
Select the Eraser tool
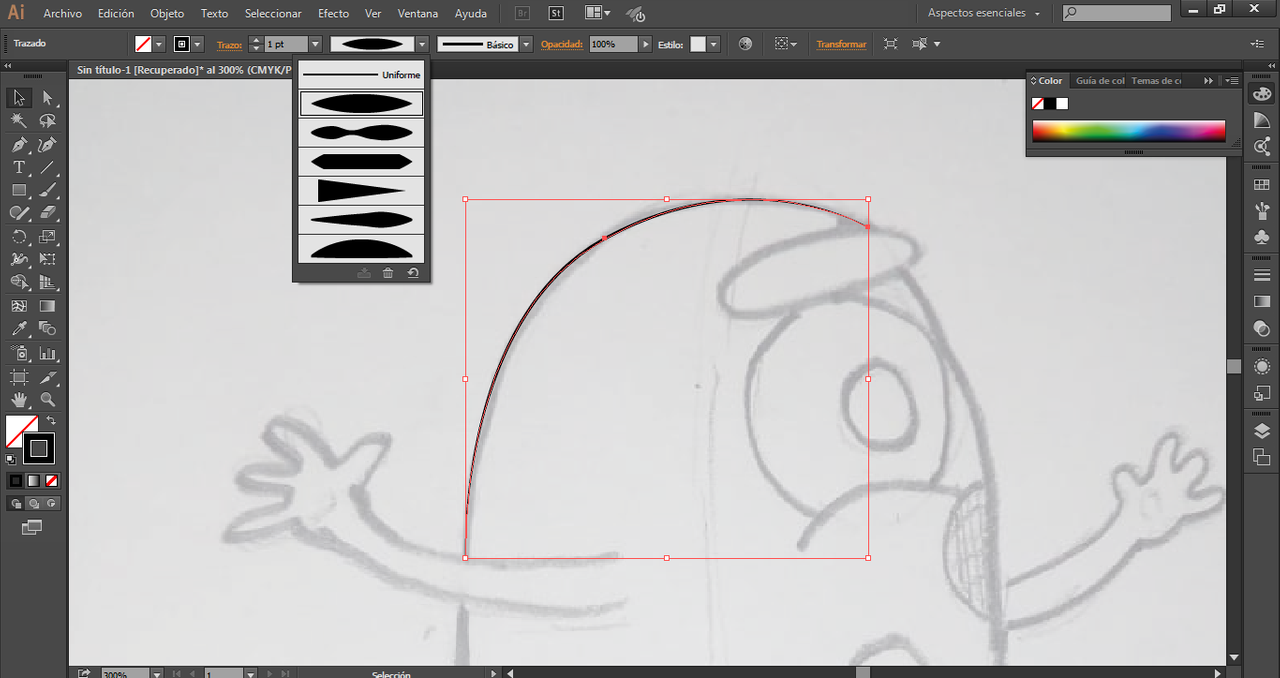coord(47,213)
